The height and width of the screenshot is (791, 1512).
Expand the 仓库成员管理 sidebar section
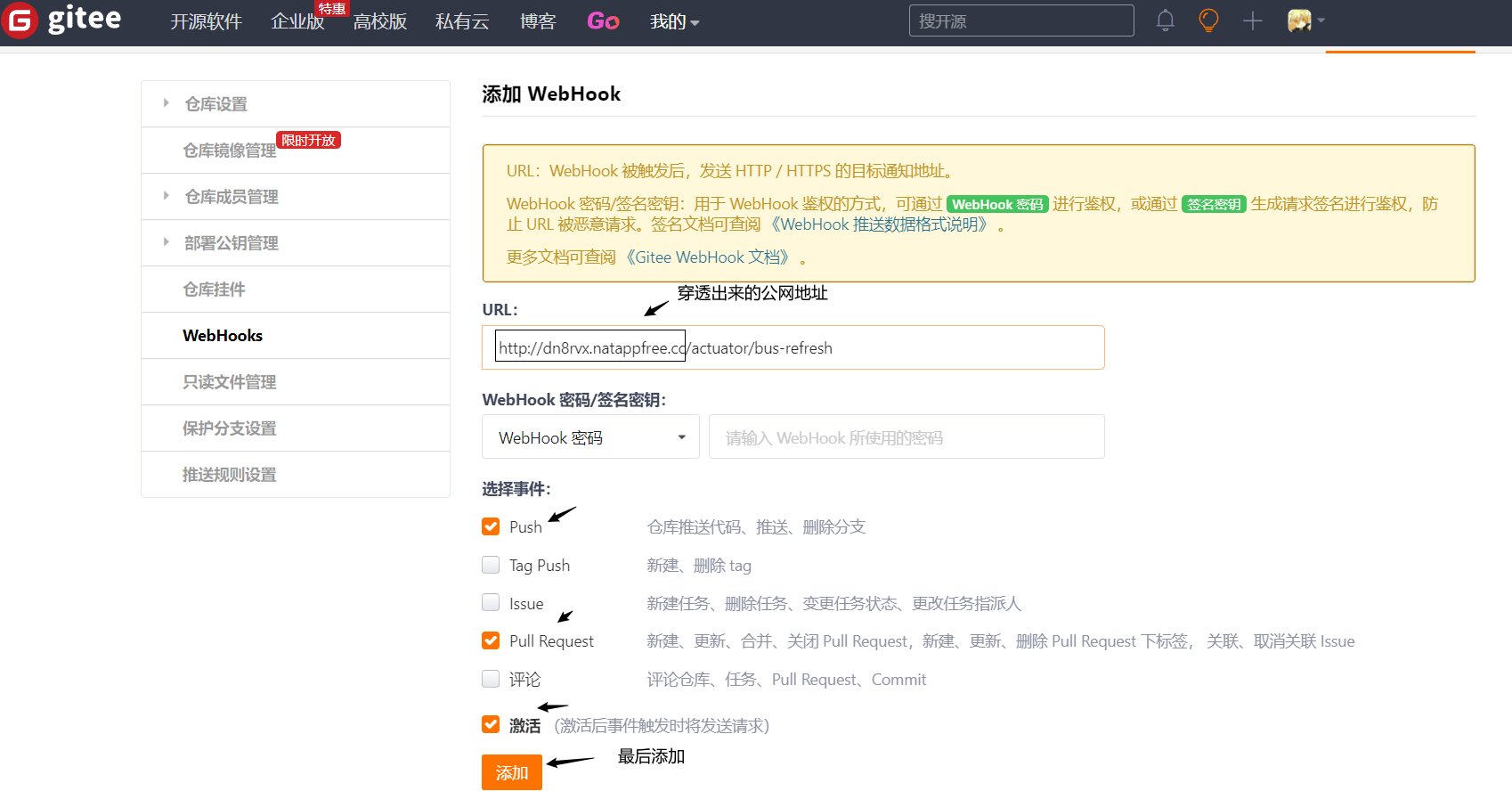296,197
